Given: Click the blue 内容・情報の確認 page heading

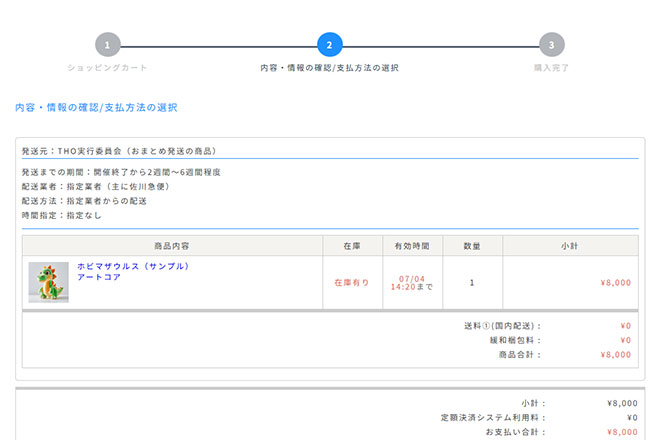Looking at the screenshot, I should coord(97,107).
